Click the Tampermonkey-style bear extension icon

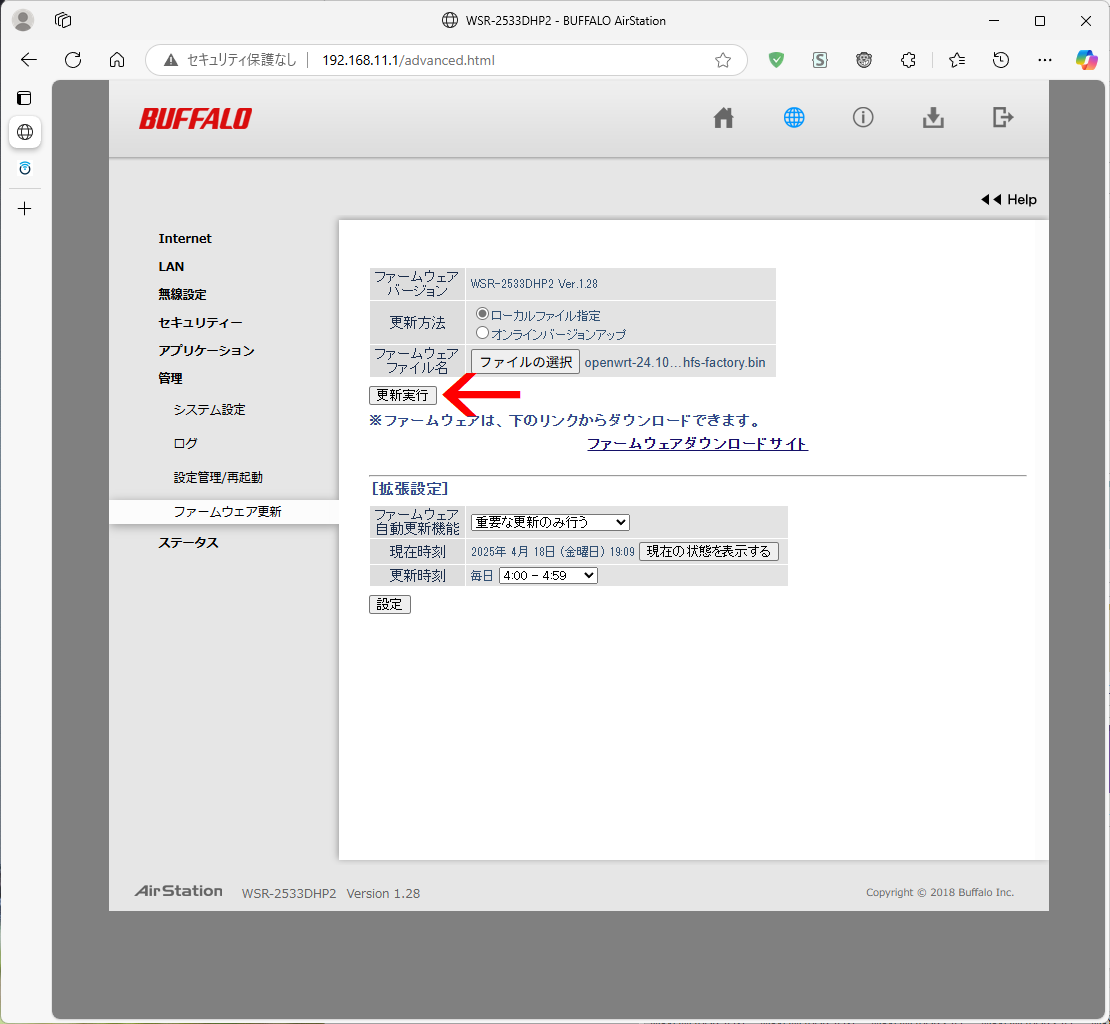pyautogui.click(x=863, y=60)
